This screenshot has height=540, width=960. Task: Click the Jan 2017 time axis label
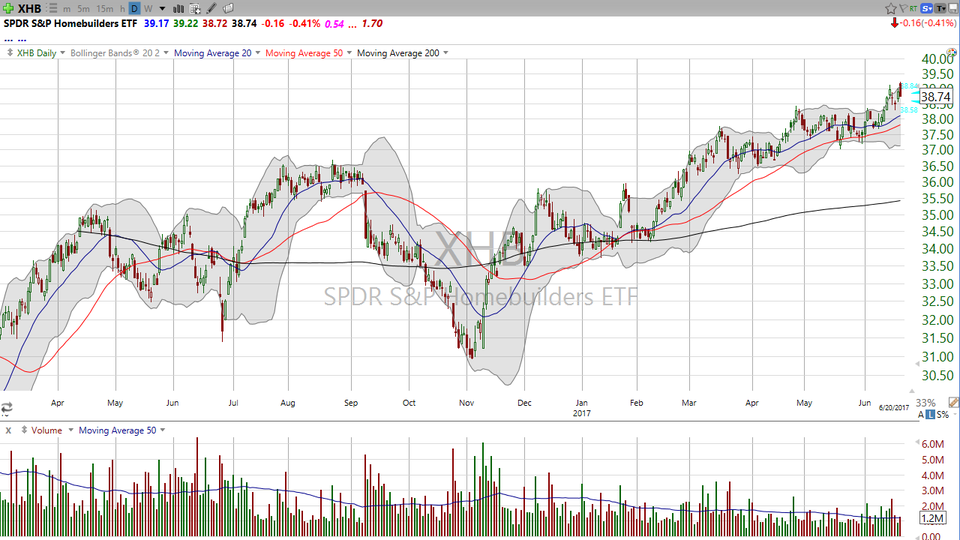582,408
